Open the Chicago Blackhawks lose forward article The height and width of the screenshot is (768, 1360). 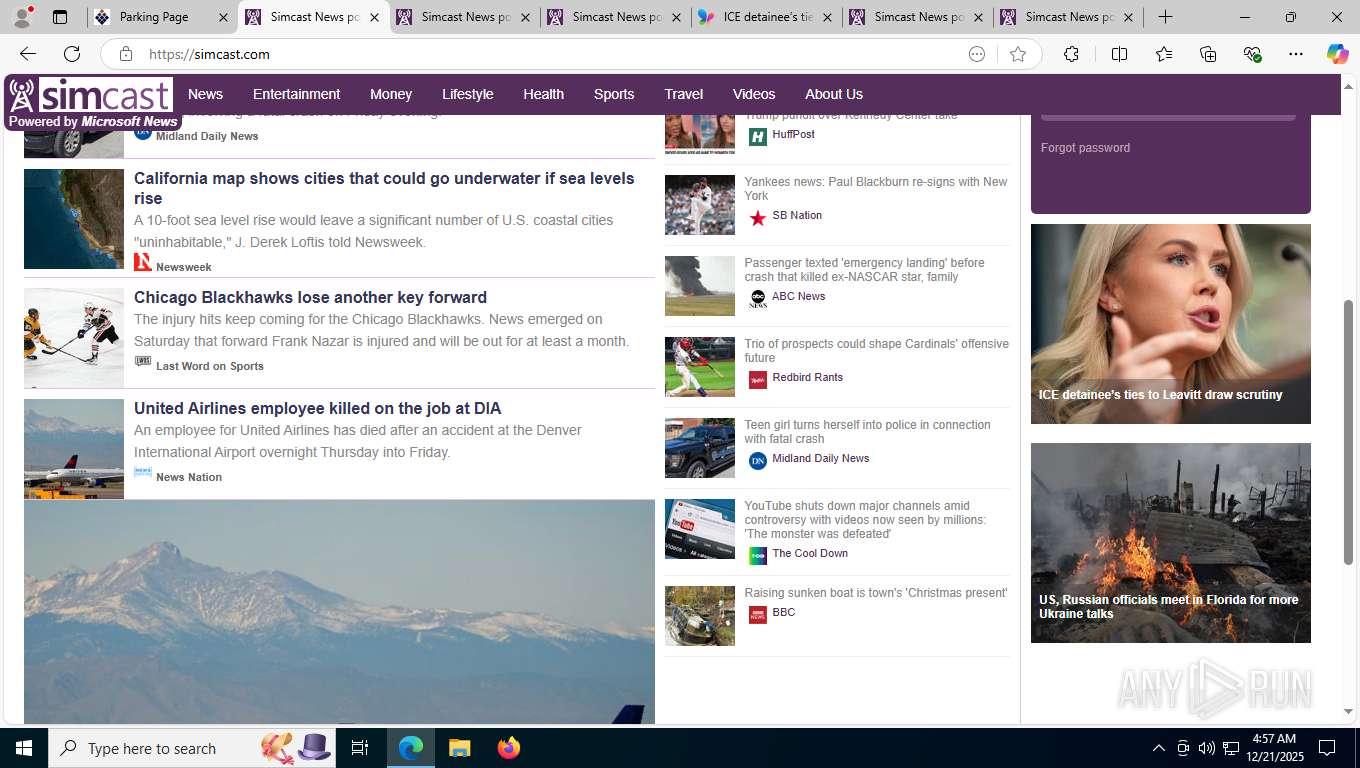(x=310, y=297)
